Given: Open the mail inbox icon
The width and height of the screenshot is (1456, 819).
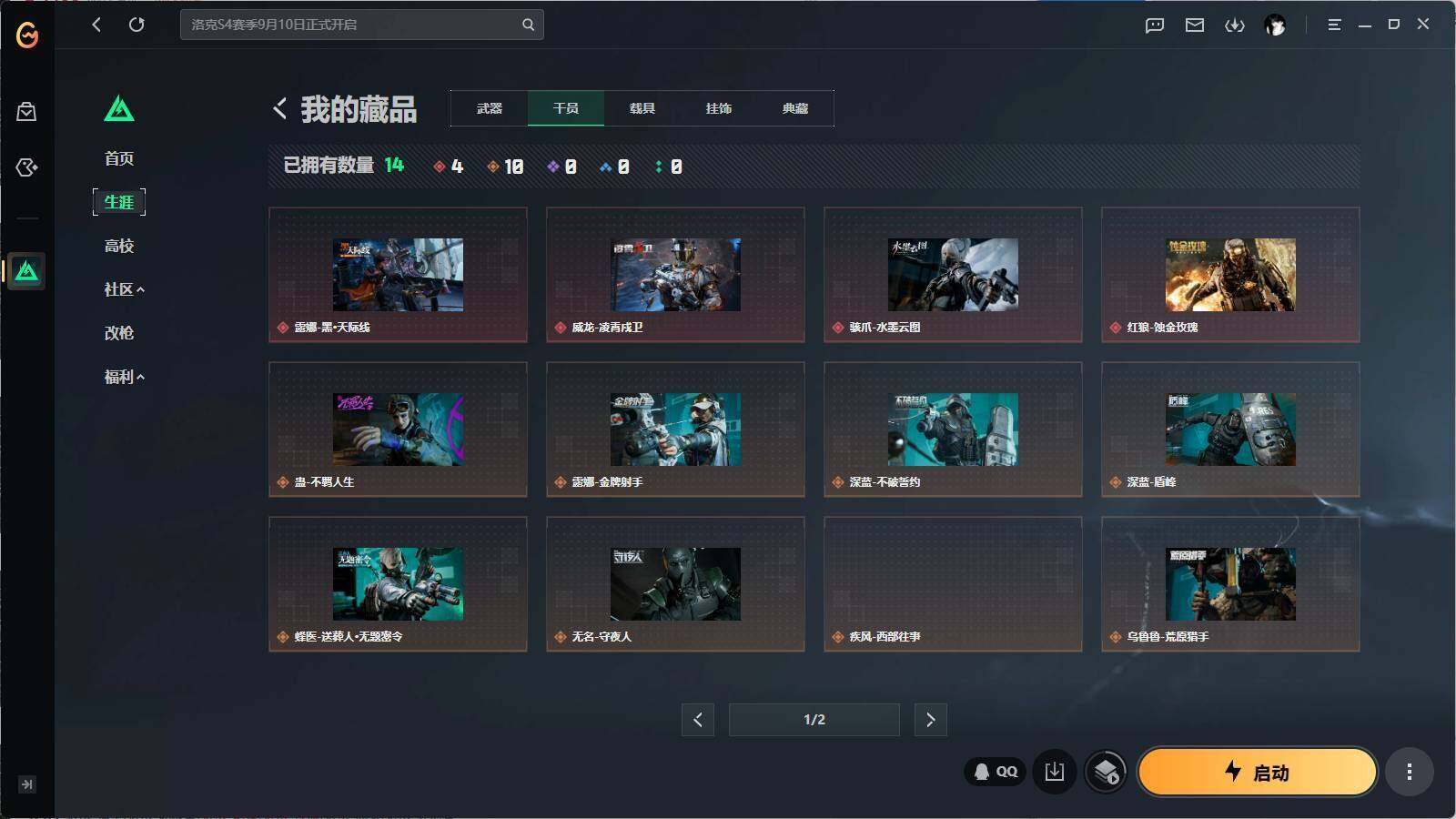Looking at the screenshot, I should point(1195,25).
